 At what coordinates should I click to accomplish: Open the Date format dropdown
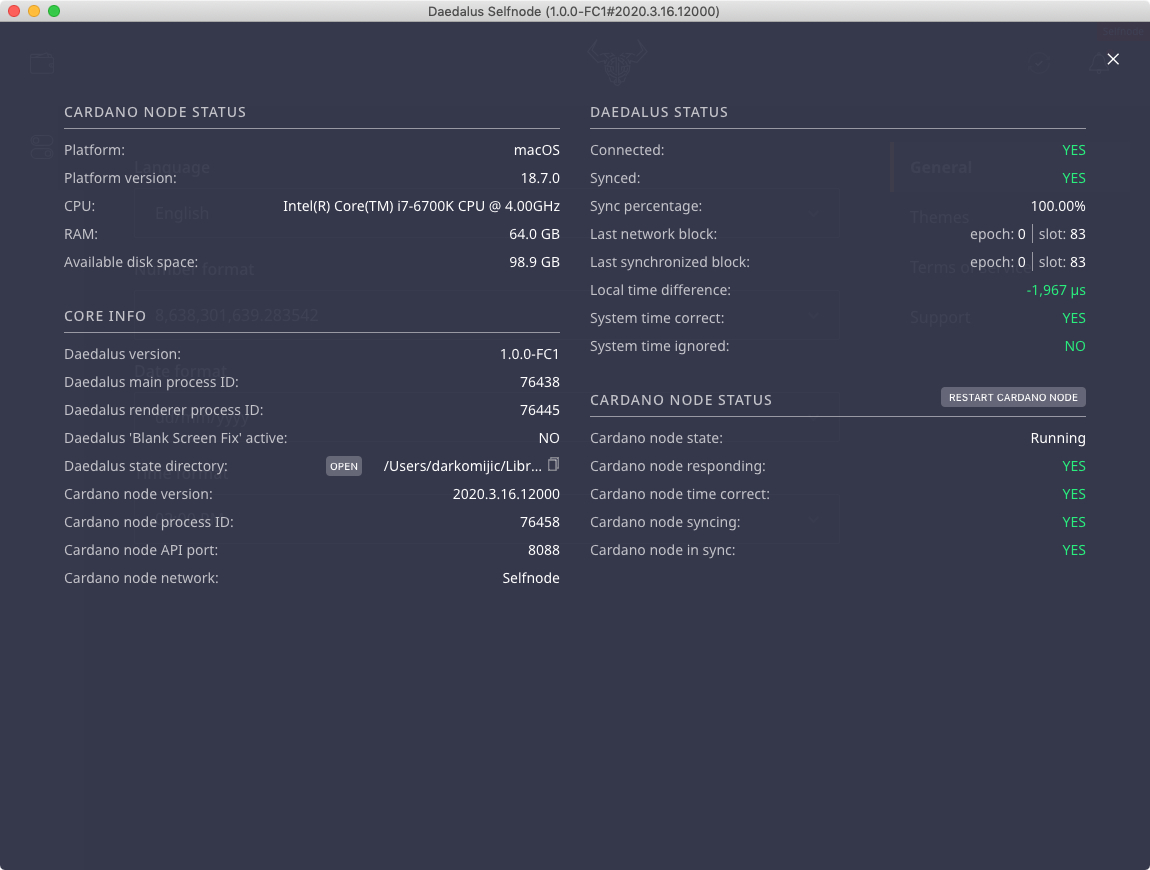(485, 417)
